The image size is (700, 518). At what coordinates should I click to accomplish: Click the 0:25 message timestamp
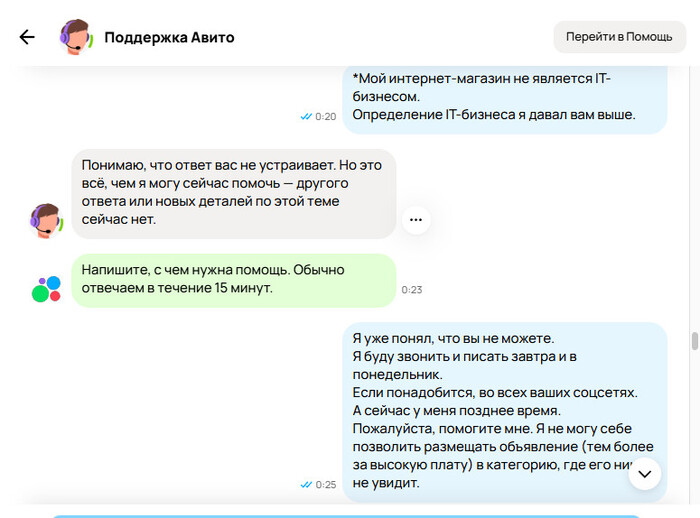(326, 485)
